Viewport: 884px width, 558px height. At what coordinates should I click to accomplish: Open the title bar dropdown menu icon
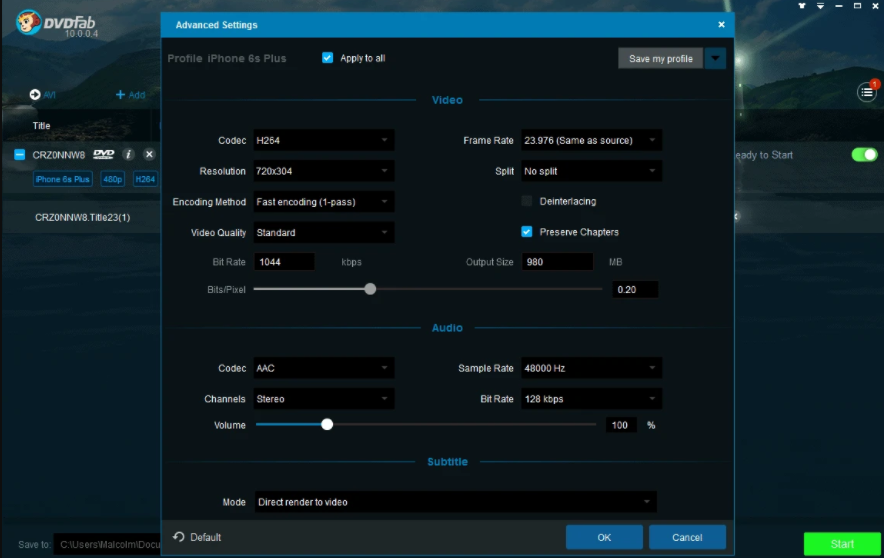click(x=820, y=6)
